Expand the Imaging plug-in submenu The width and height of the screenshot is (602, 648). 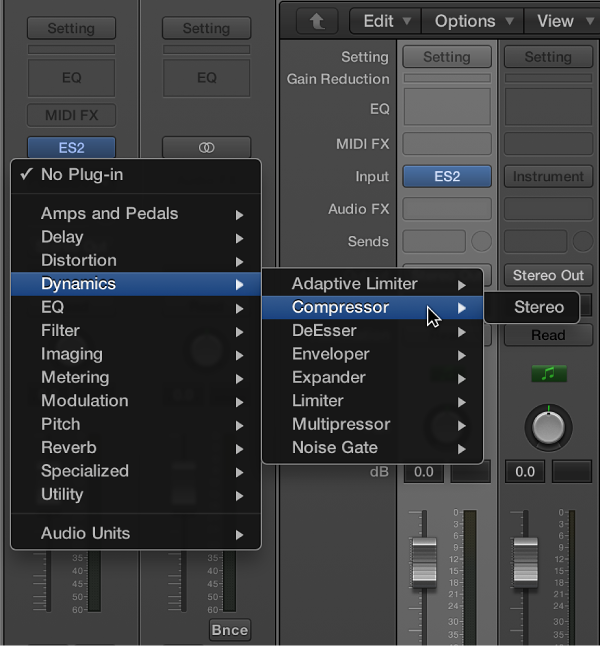(x=136, y=354)
